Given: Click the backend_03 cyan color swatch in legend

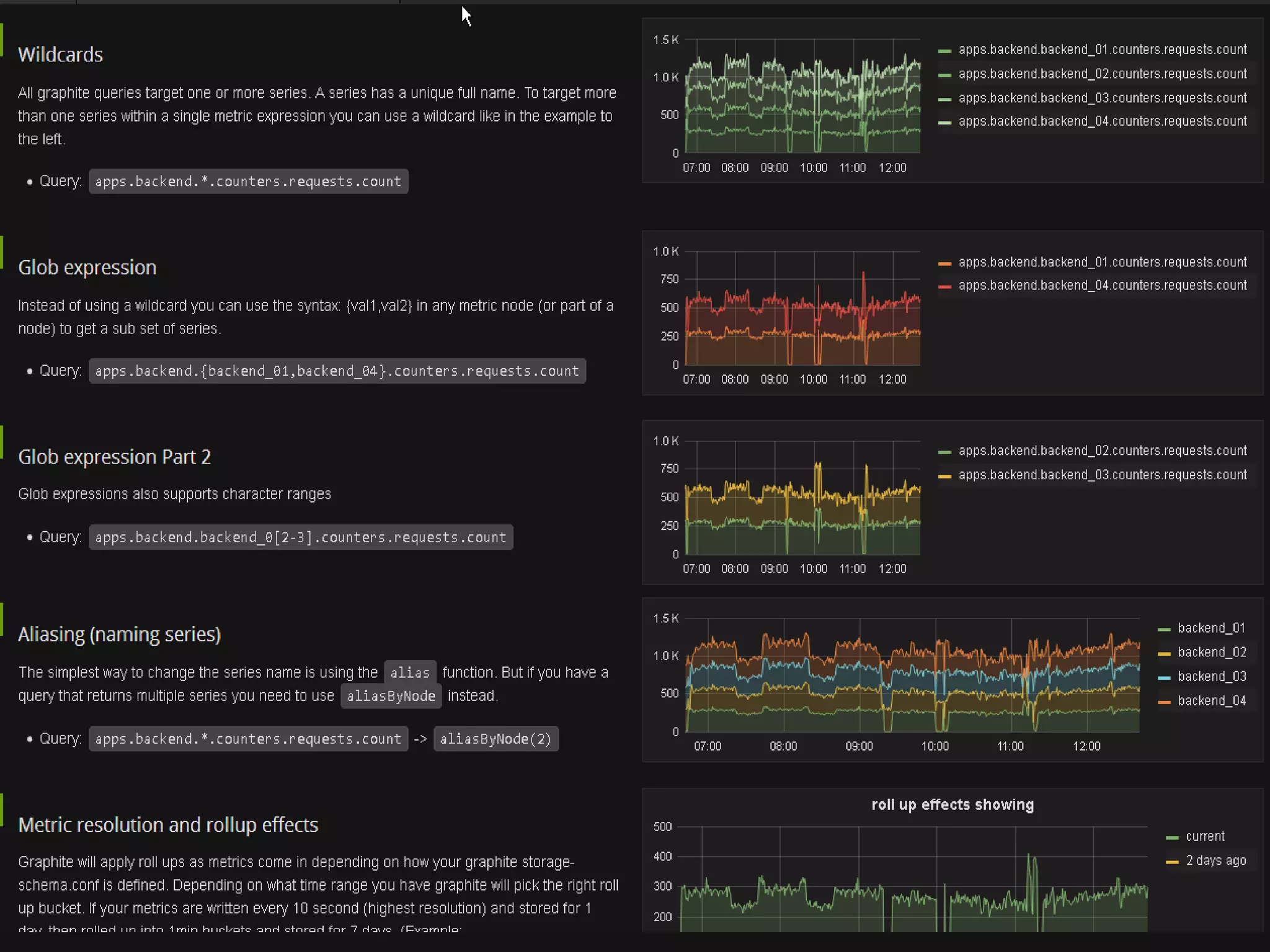Looking at the screenshot, I should click(x=1164, y=678).
